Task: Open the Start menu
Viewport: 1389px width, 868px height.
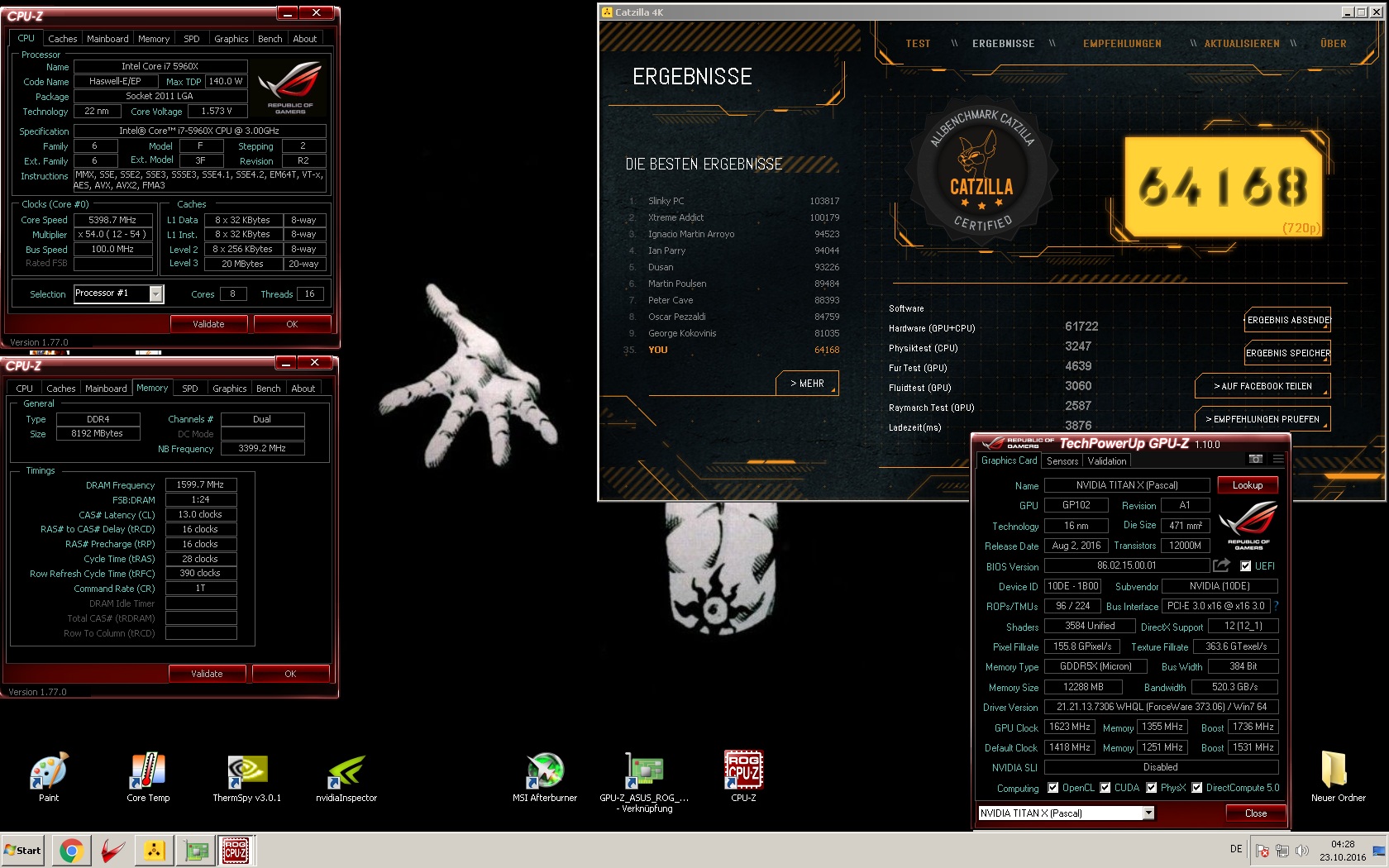Action: [22, 850]
